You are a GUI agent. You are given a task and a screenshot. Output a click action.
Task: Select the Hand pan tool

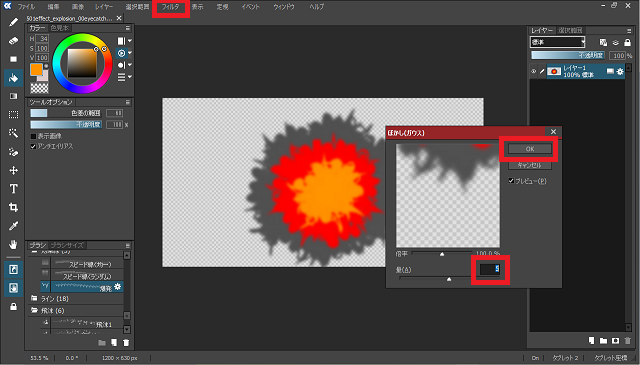[x=13, y=245]
